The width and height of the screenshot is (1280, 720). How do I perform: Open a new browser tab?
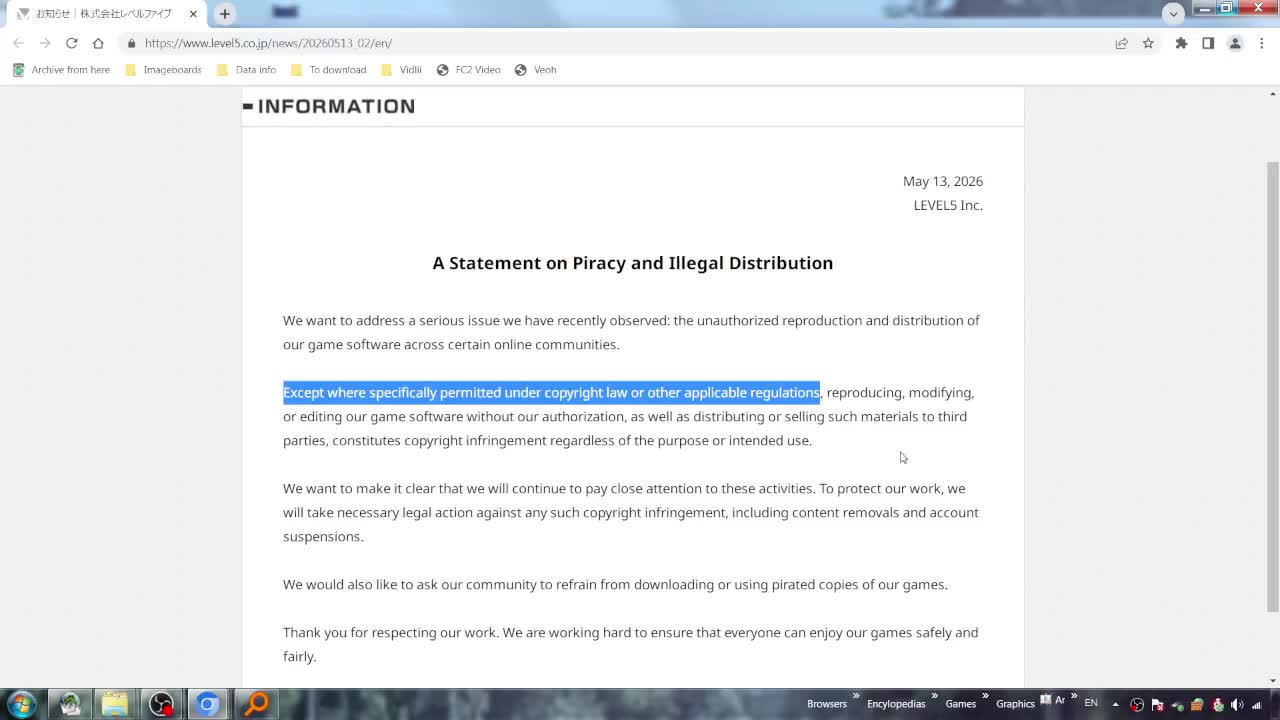[x=225, y=14]
